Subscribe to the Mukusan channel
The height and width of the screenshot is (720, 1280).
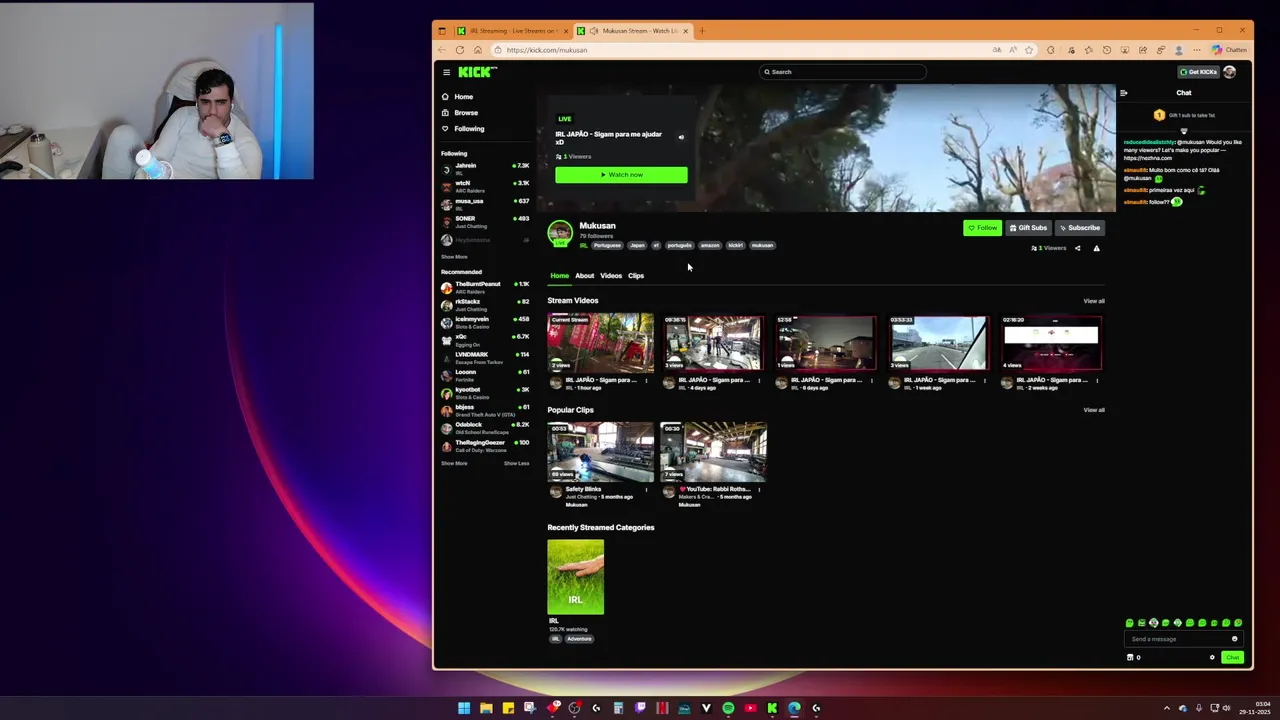(x=1080, y=228)
